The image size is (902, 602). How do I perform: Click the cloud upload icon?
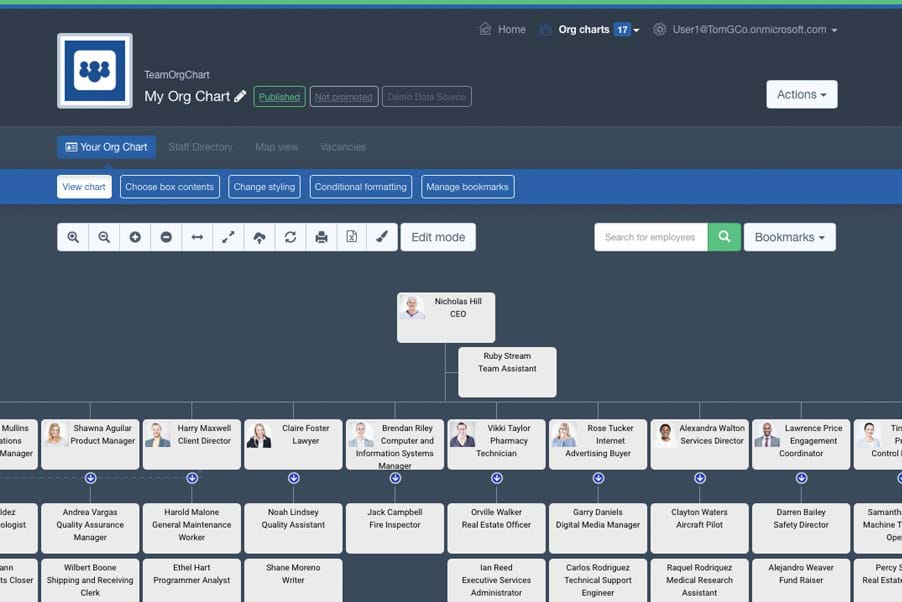click(x=259, y=237)
